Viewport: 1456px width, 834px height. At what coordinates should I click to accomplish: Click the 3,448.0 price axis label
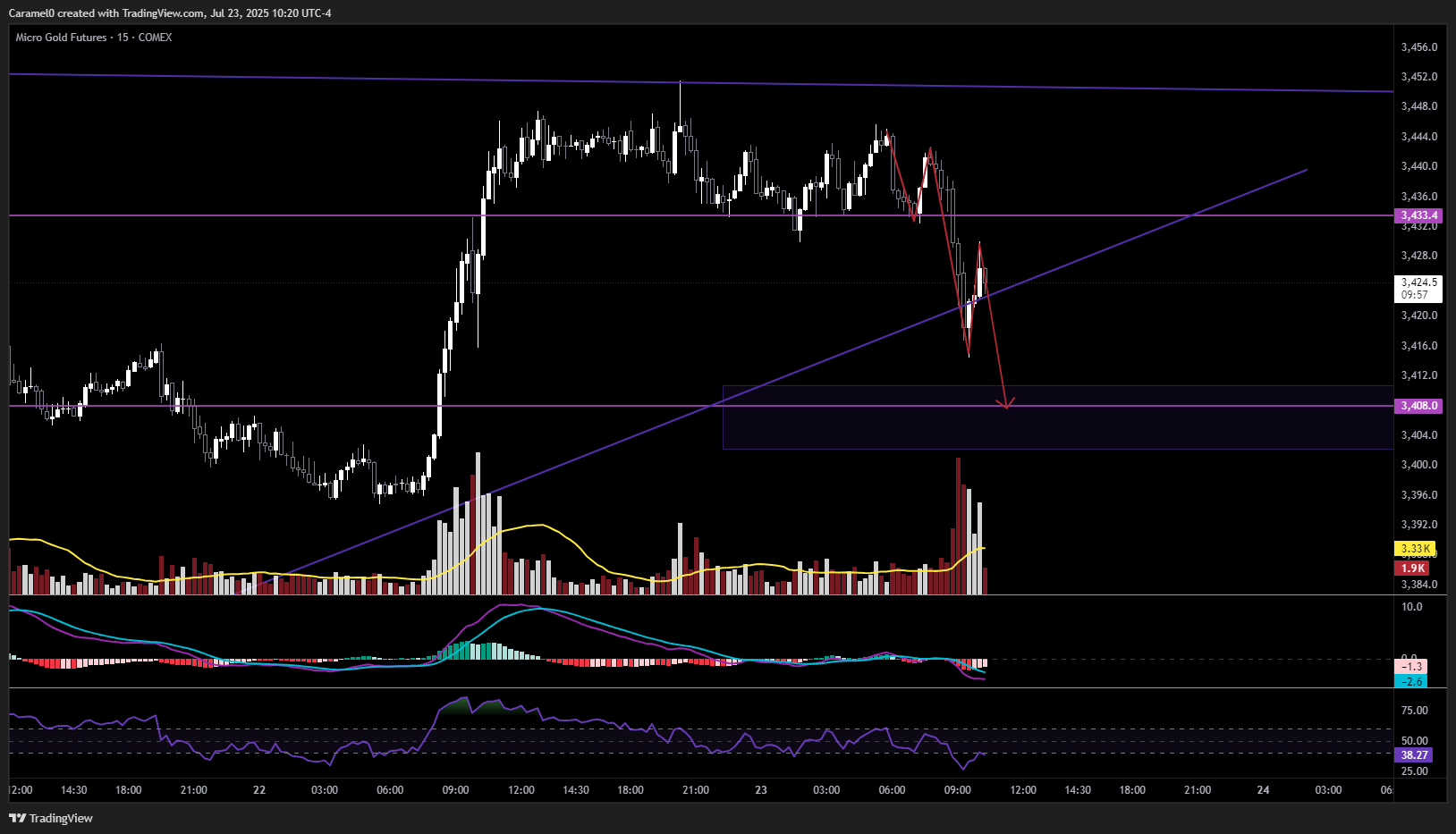point(1419,106)
